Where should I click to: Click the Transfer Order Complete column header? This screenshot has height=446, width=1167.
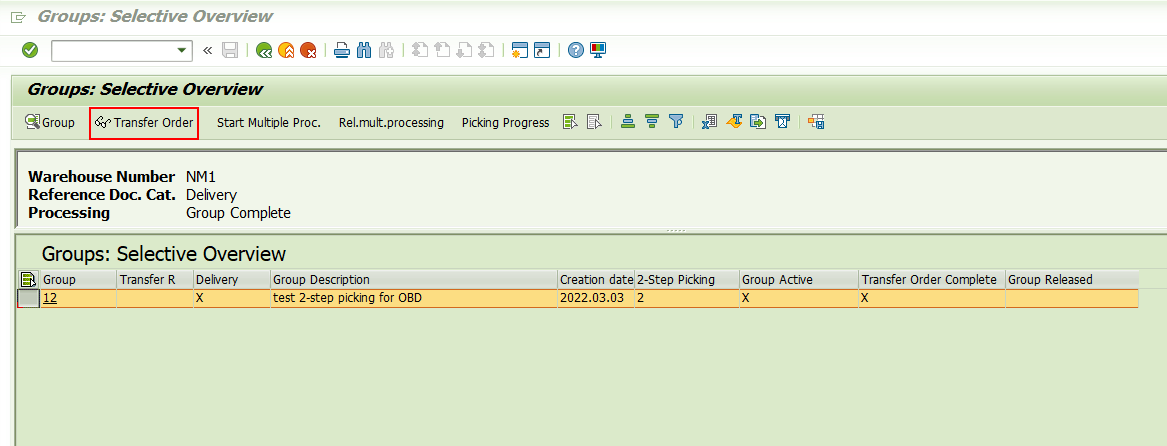932,280
